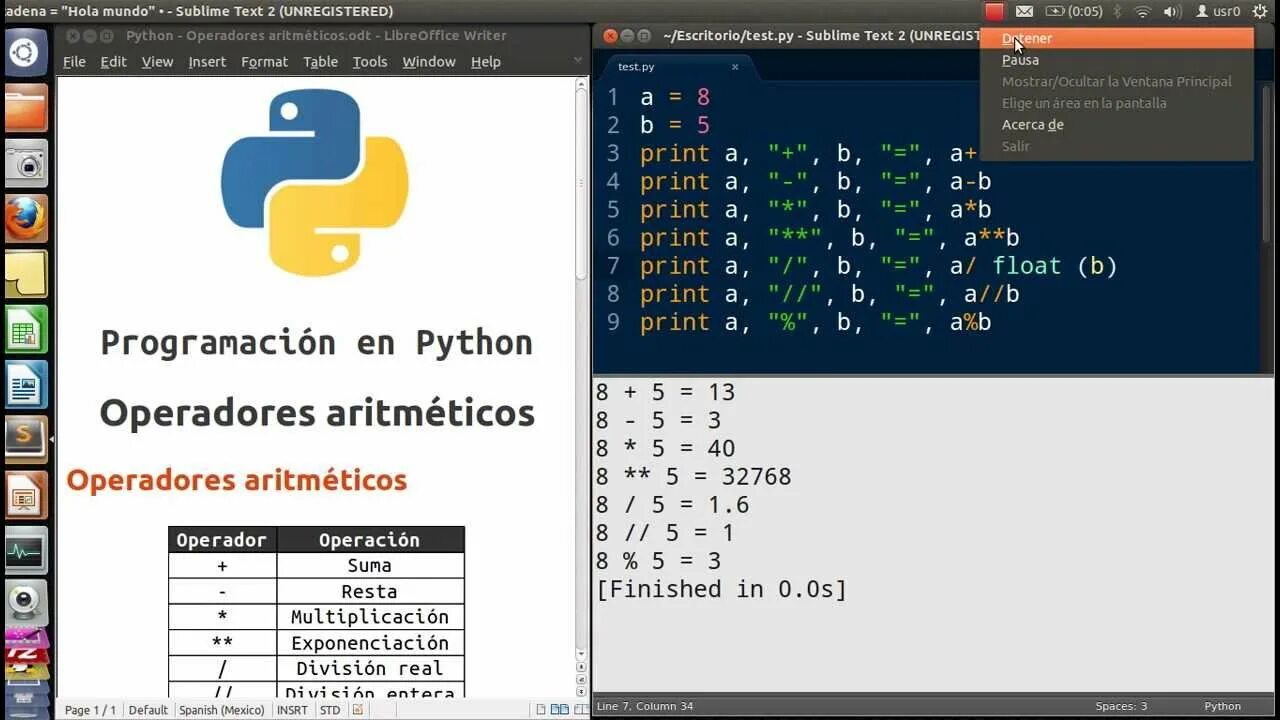Toggle STD selection mode in Writer status bar
1280x720 pixels.
click(329, 710)
